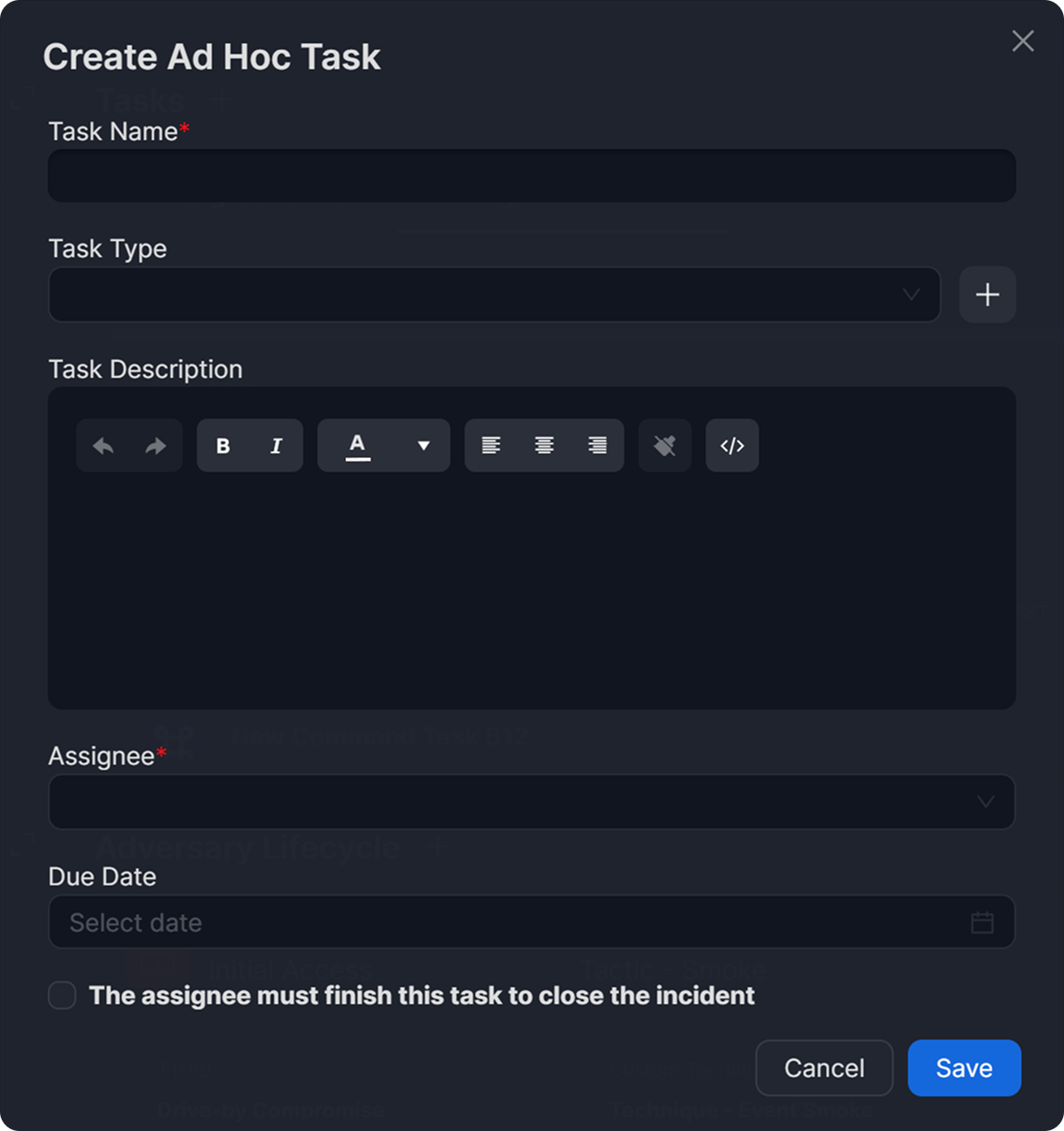Toggle bold formatting in Task Description
This screenshot has height=1131, width=1064.
pos(223,445)
